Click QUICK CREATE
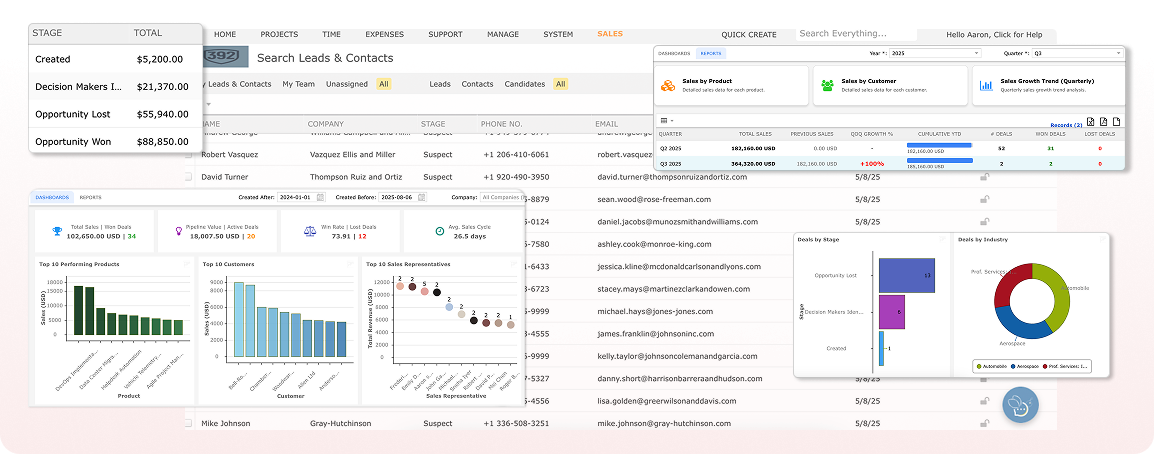Screen dimensions: 1154x454 pos(748,35)
